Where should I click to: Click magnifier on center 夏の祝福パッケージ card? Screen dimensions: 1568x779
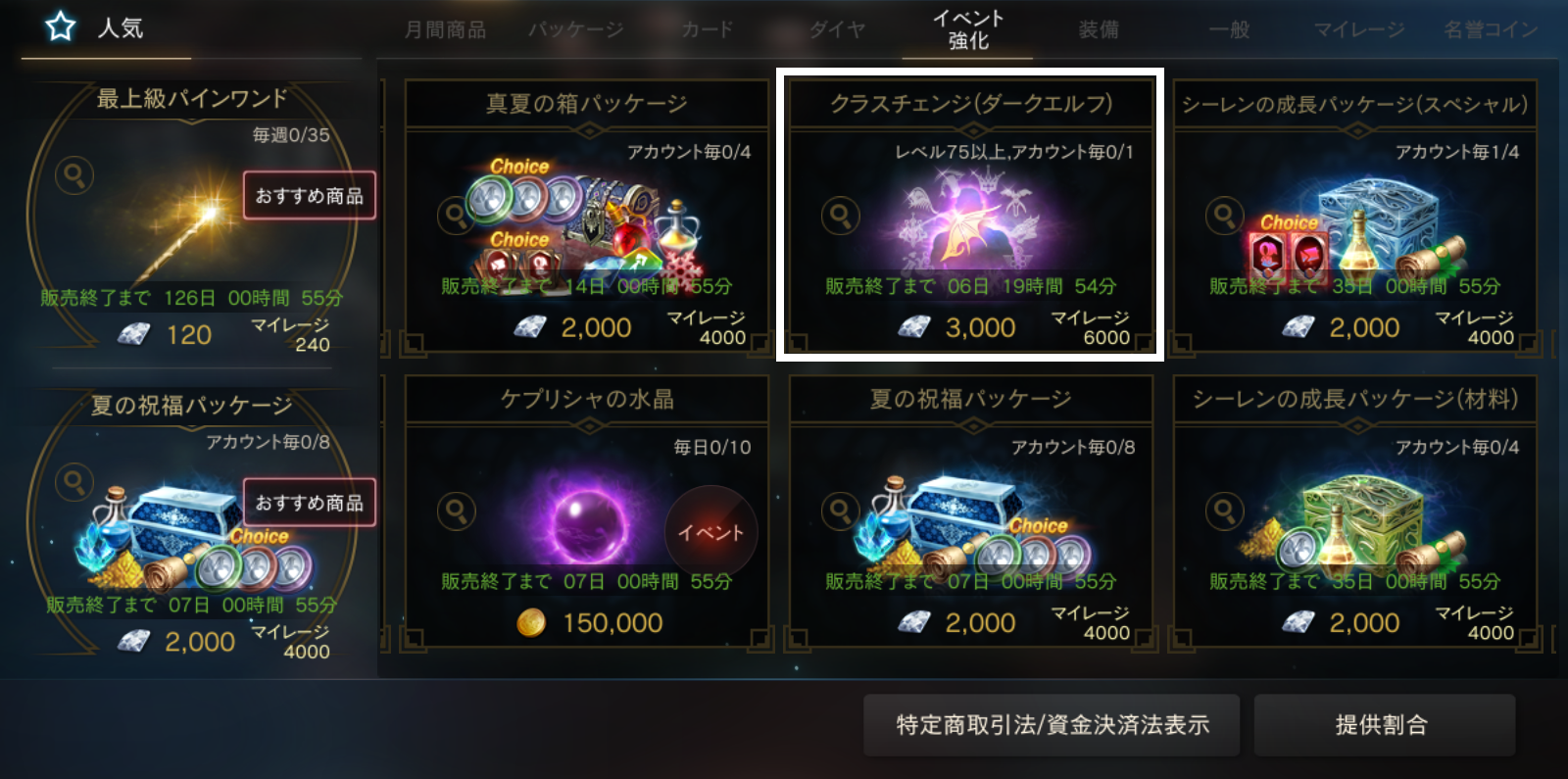840,511
